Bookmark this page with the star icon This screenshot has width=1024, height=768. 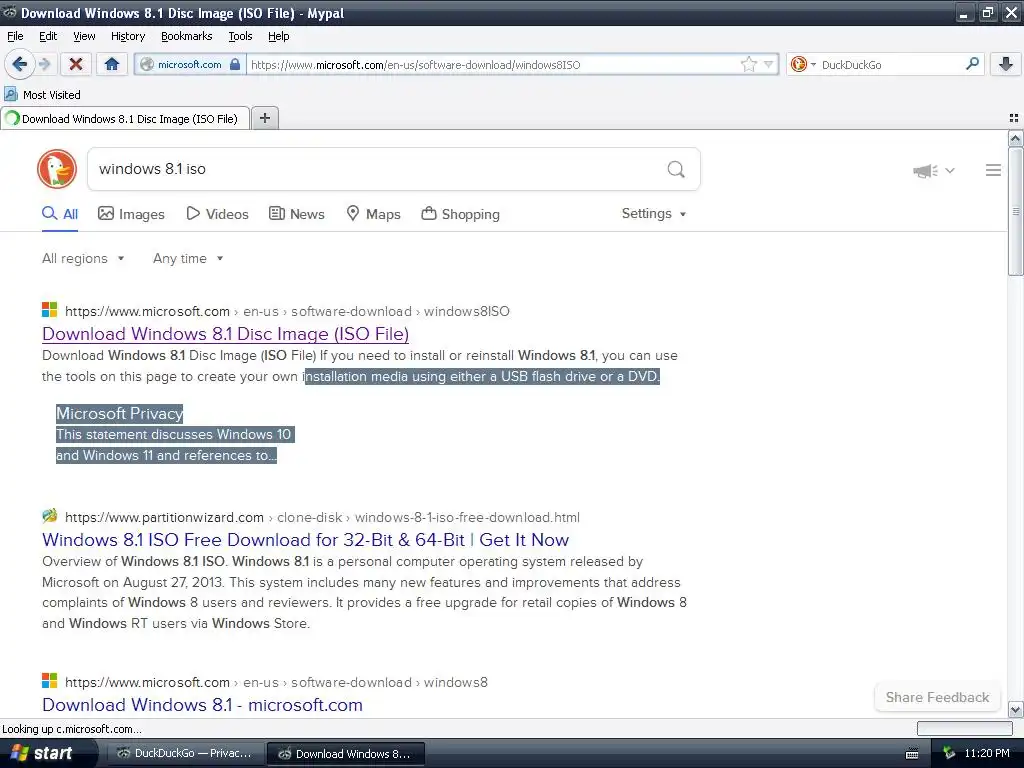tap(748, 64)
